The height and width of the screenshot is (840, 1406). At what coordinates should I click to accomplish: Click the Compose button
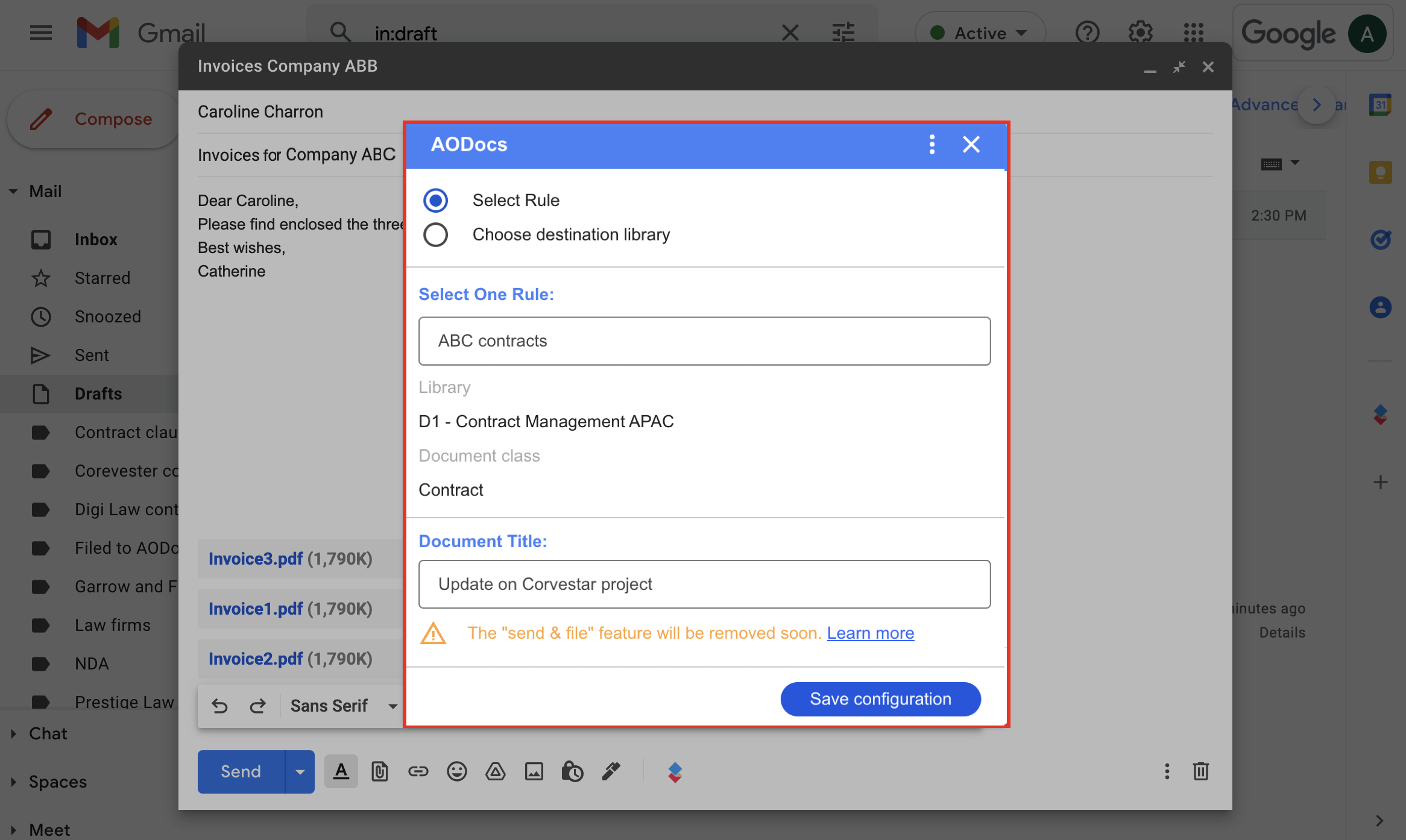pos(93,119)
